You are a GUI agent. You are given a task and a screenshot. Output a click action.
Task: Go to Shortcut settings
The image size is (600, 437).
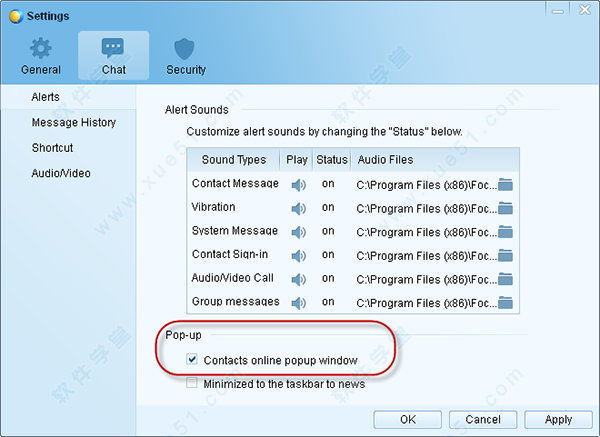52,148
